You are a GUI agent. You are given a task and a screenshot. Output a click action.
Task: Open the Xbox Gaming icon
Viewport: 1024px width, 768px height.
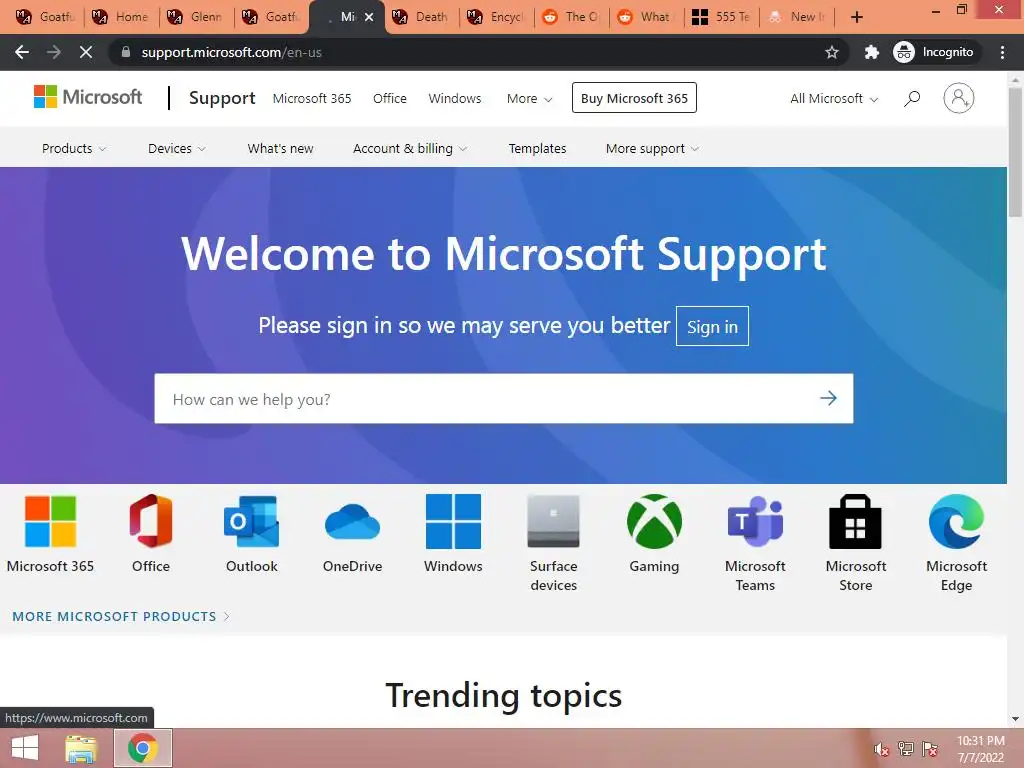click(x=654, y=520)
